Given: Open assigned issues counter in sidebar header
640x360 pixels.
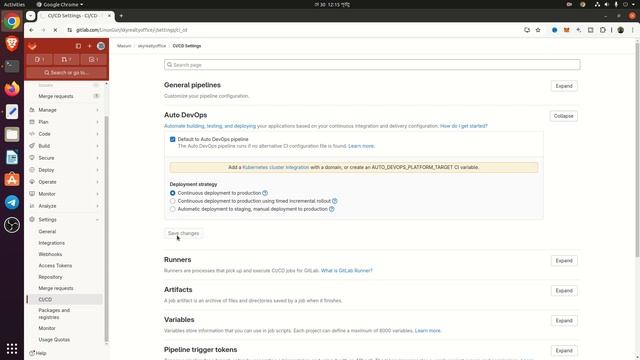Looking at the screenshot, I should pos(40,60).
